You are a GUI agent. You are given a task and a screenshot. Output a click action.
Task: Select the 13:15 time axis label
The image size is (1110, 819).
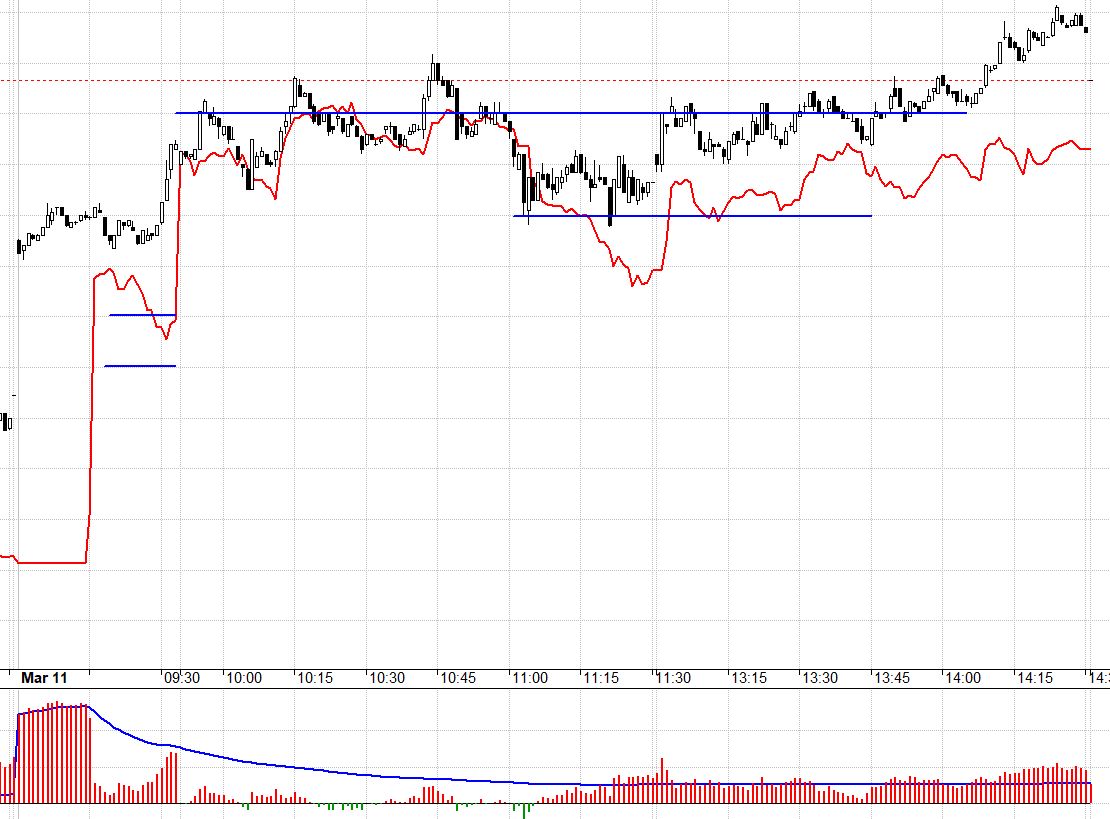749,678
